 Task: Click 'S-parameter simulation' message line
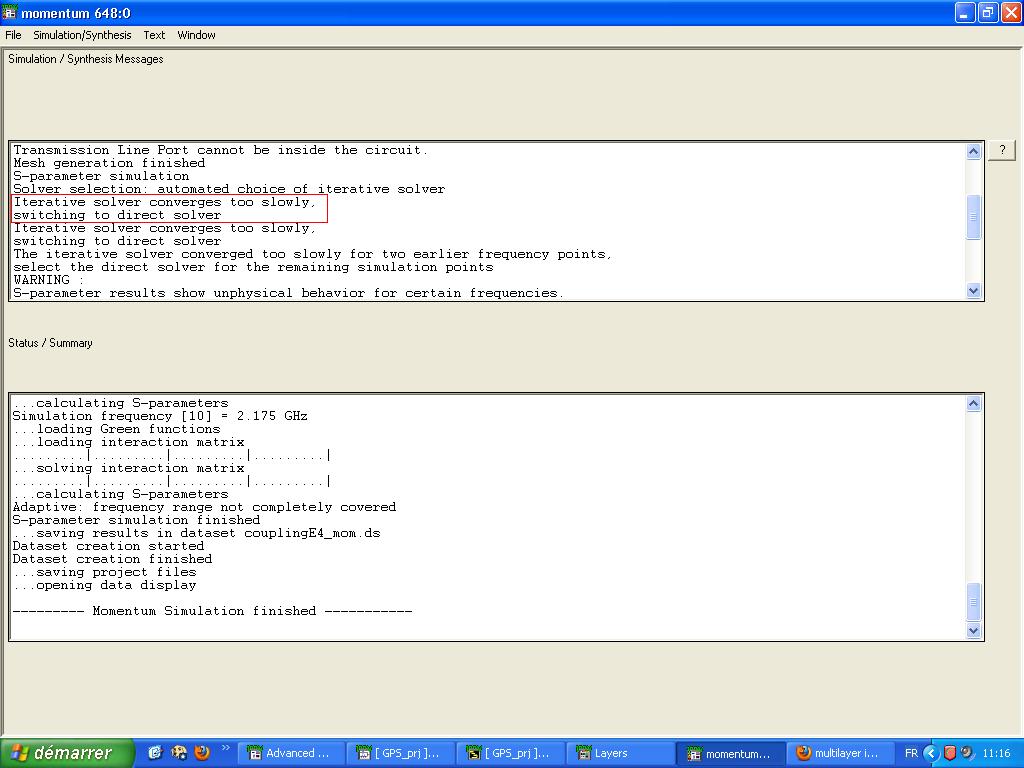pos(101,176)
